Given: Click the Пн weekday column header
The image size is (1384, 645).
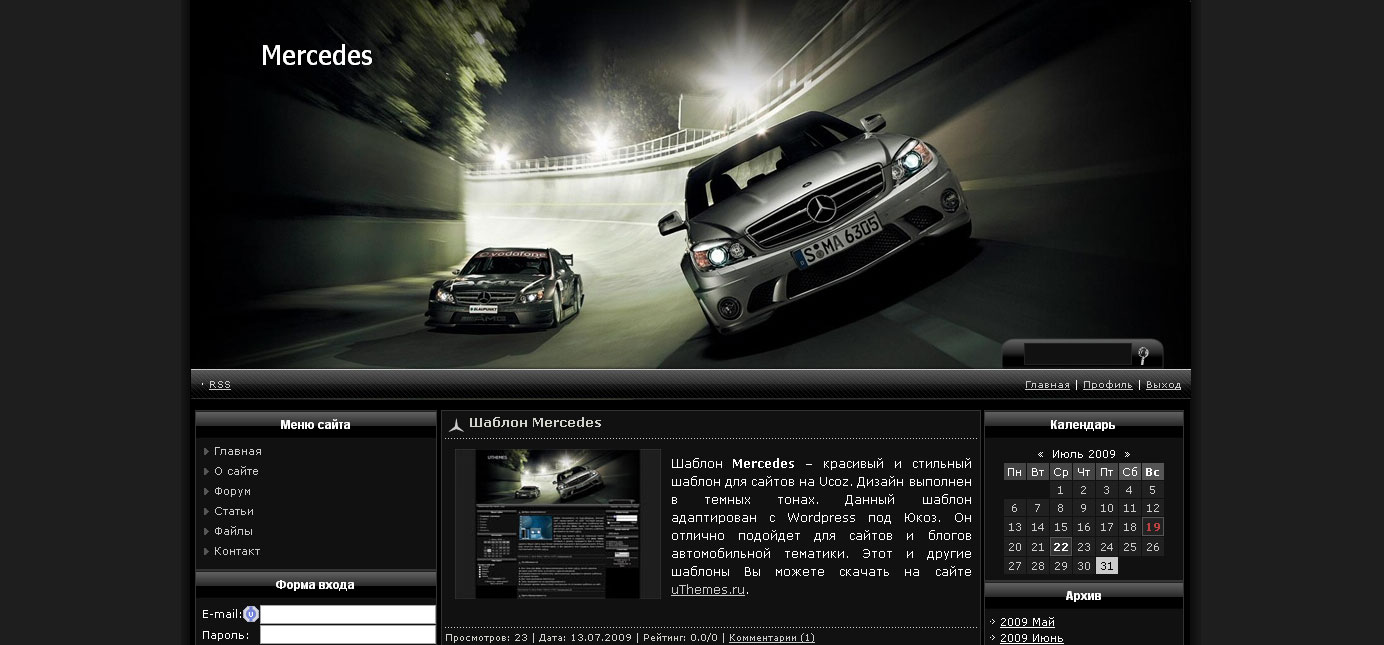Looking at the screenshot, I should 1015,472.
